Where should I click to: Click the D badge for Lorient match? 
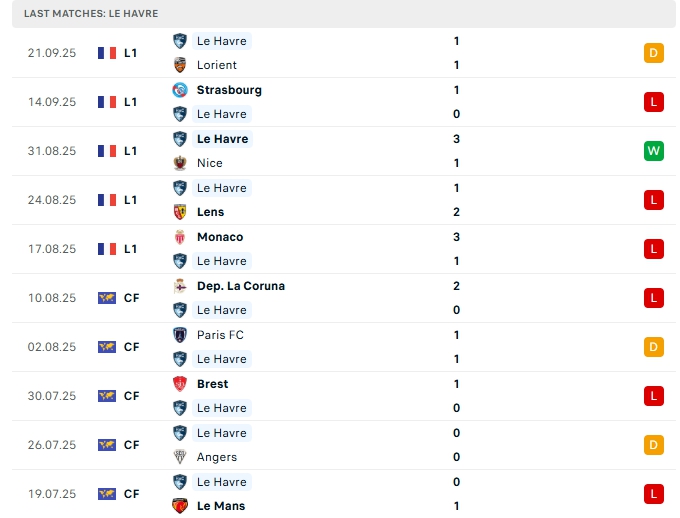(x=654, y=53)
